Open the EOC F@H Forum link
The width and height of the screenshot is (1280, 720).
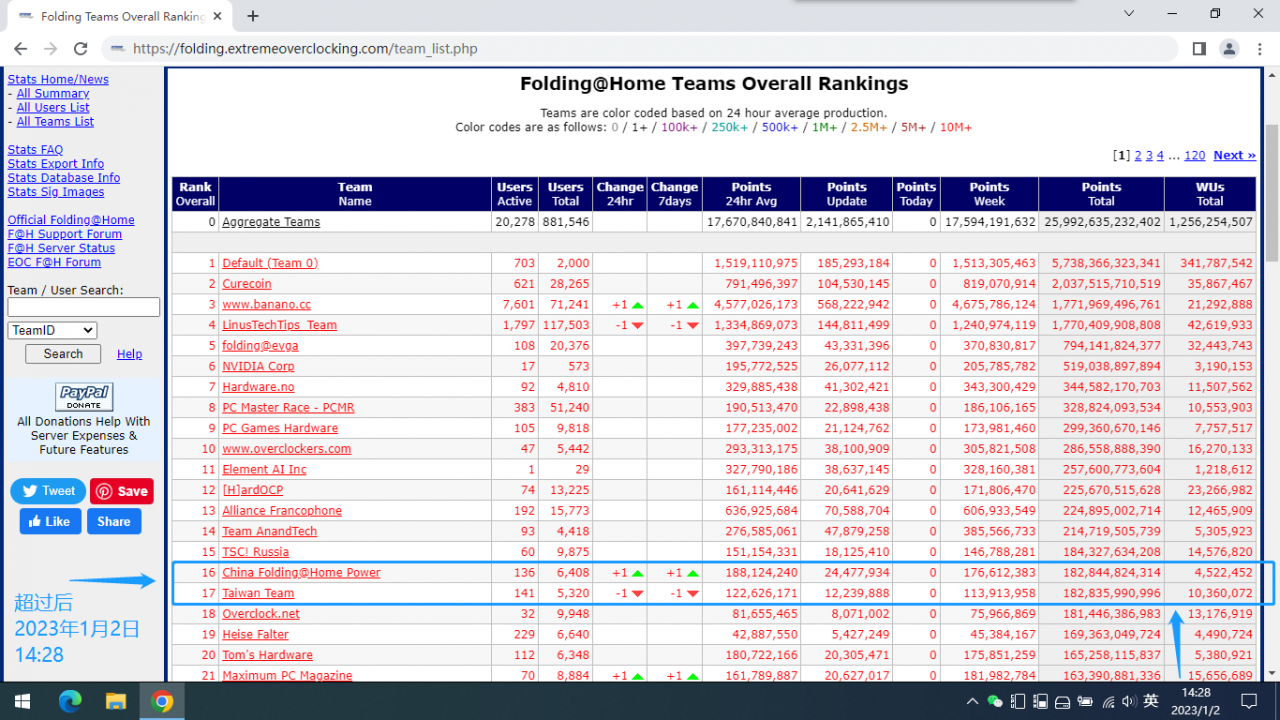pyautogui.click(x=54, y=262)
